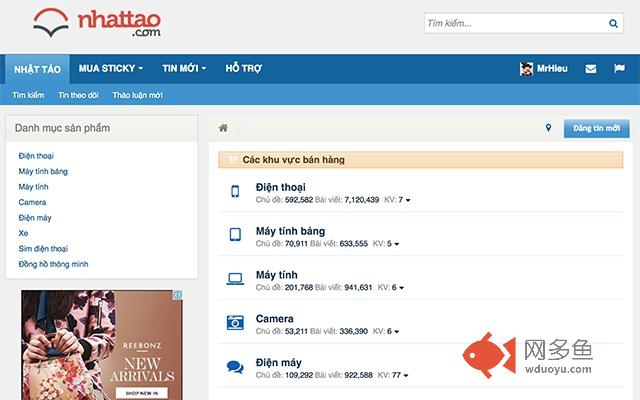Click the Reebonz New Arrivals ad banner

point(102,345)
